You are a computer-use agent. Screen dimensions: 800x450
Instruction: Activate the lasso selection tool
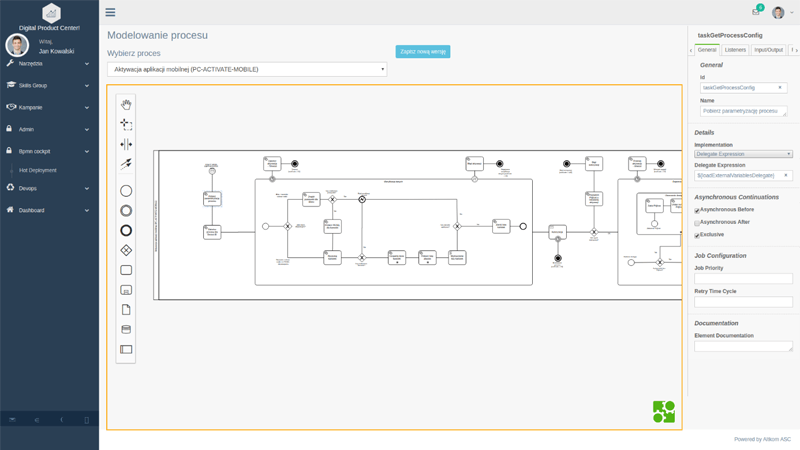coord(126,124)
